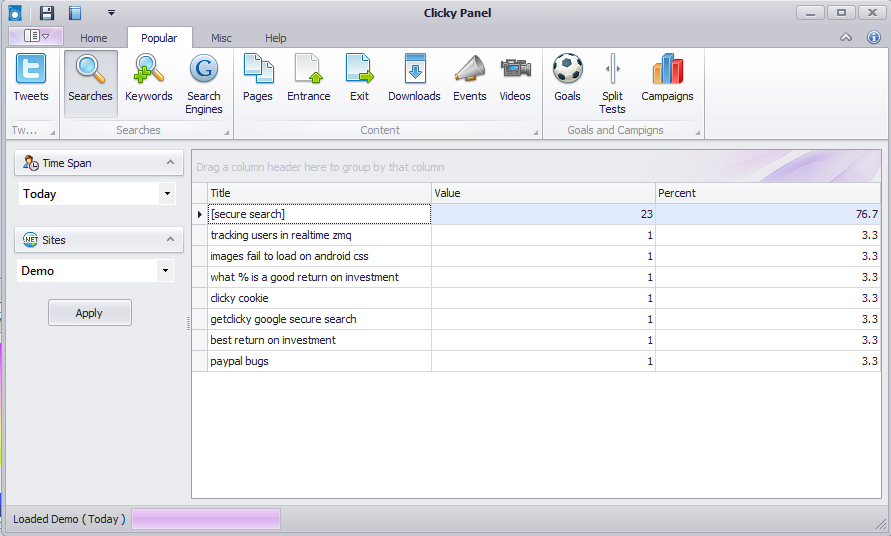This screenshot has height=536, width=891.
Task: Click the blue panel icon in quick access toolbar
Action: click(x=75, y=13)
